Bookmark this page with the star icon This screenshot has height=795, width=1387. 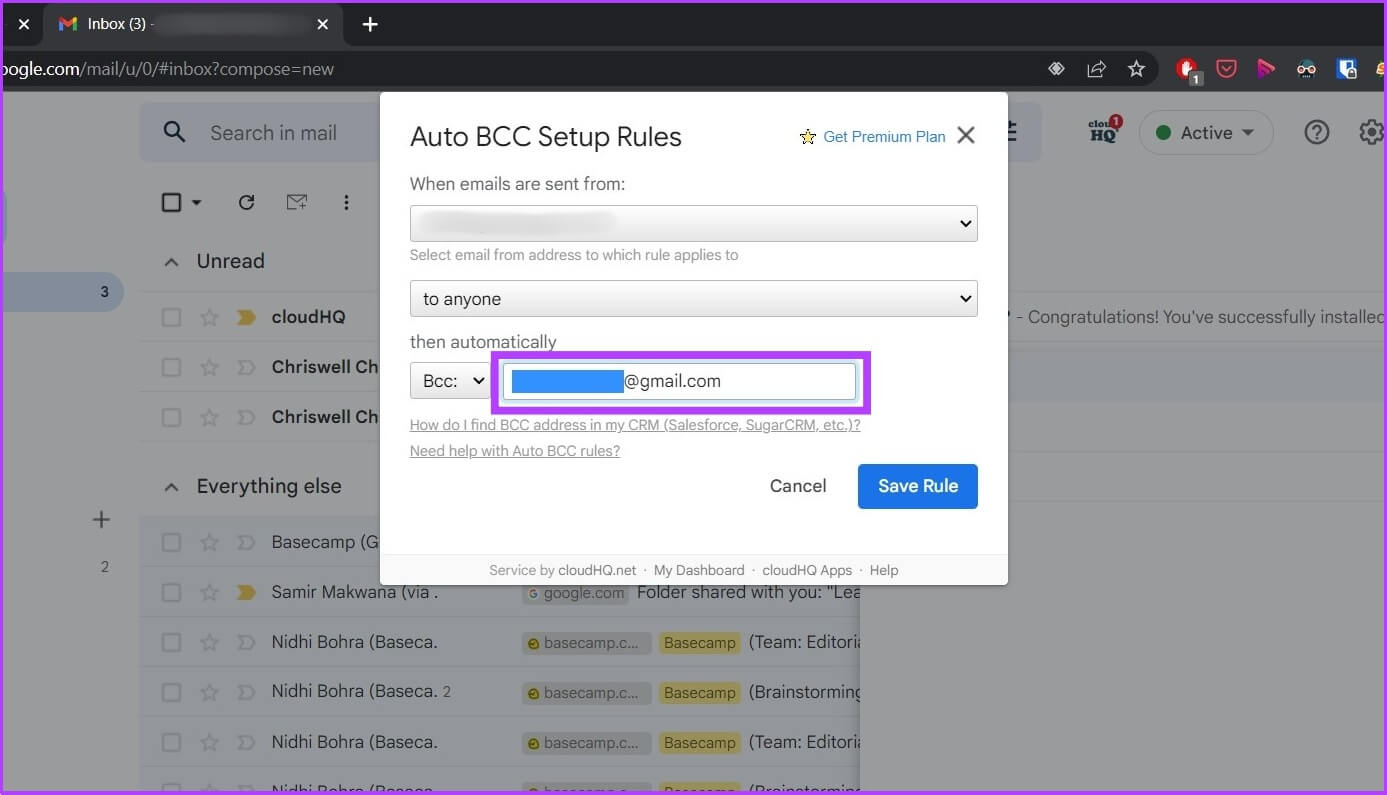[x=1136, y=69]
